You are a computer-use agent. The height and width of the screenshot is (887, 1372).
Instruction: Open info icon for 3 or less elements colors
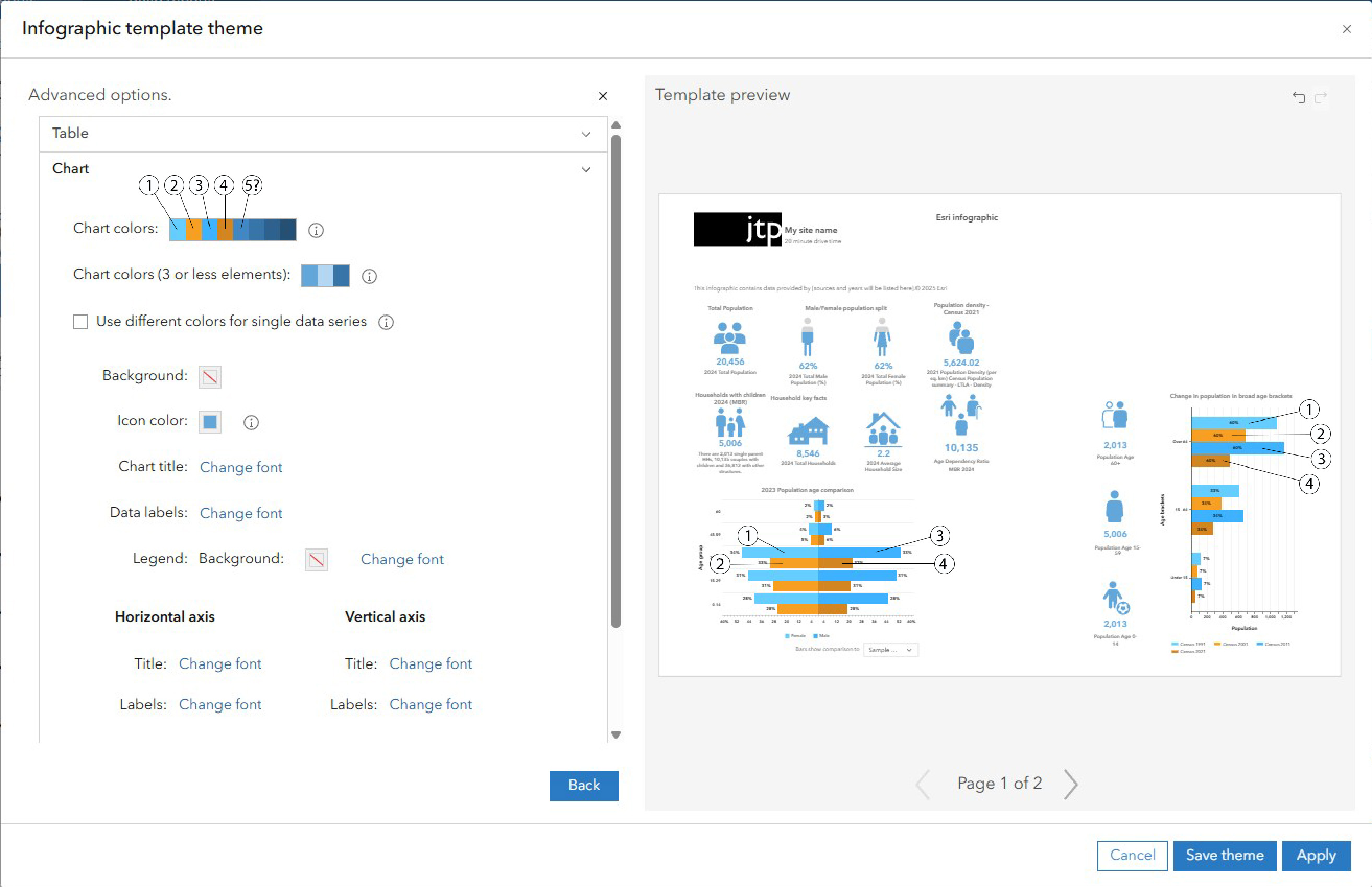[x=369, y=276]
